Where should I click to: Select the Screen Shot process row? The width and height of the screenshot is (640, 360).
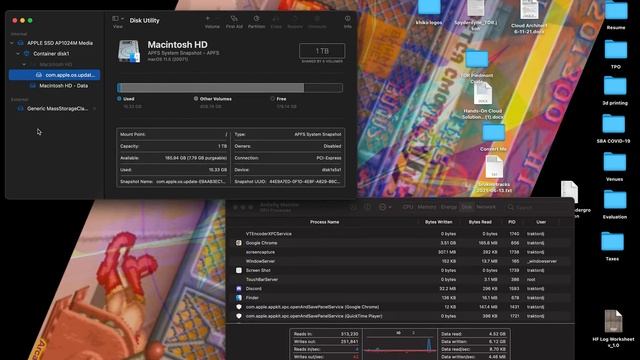tap(400, 270)
